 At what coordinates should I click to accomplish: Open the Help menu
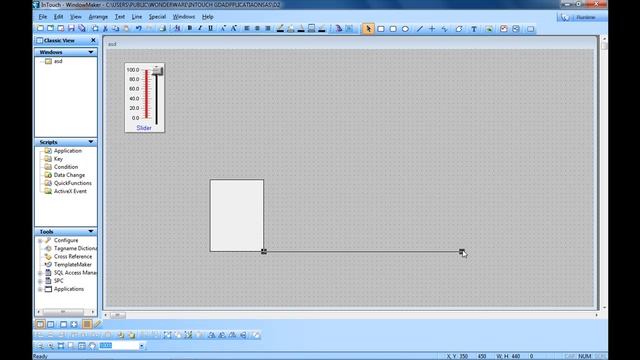point(207,17)
